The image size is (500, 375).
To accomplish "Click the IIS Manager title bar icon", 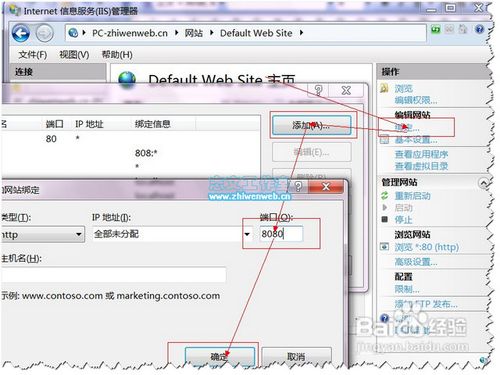I will pyautogui.click(x=15, y=10).
